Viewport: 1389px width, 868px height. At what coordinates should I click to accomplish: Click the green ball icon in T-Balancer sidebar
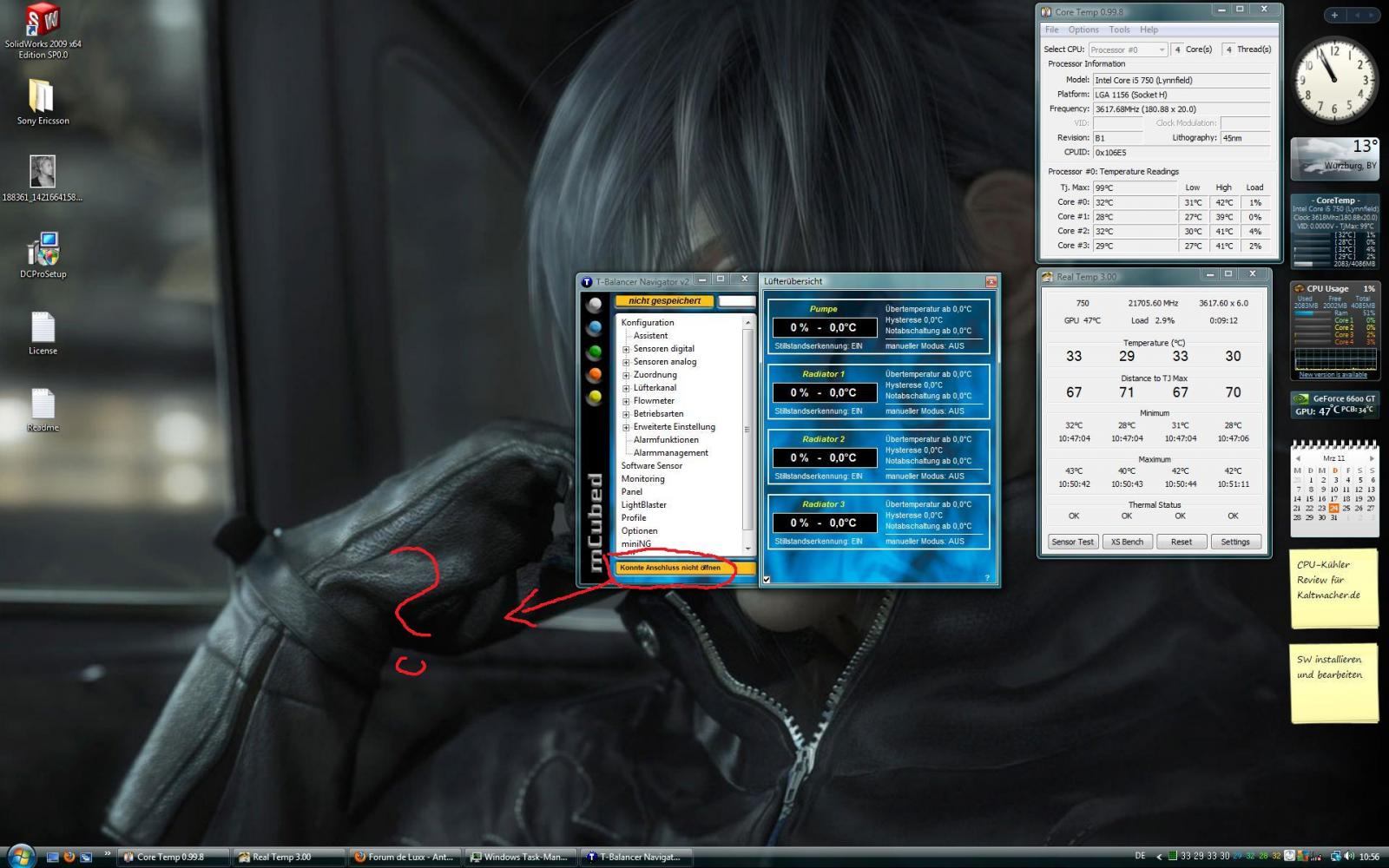pyautogui.click(x=595, y=352)
